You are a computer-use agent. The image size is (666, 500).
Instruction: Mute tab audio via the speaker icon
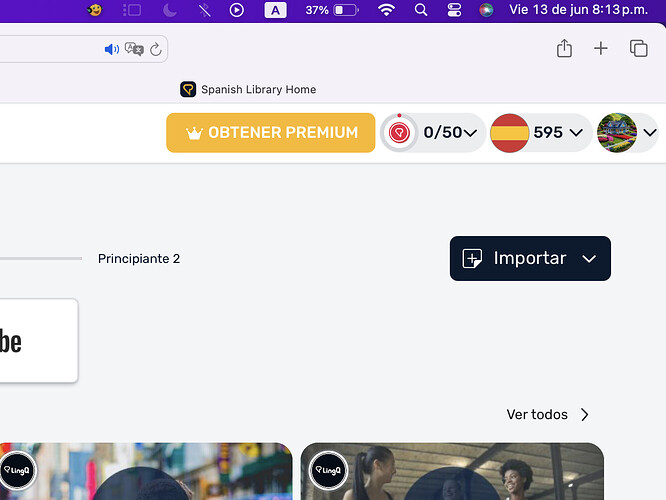112,49
